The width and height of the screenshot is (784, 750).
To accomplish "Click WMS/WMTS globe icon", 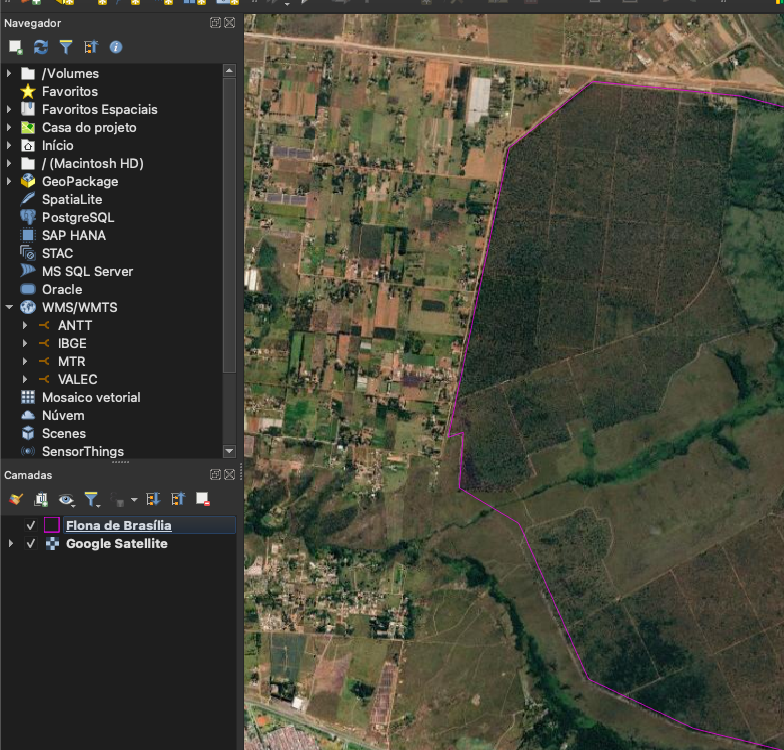I will [28, 307].
